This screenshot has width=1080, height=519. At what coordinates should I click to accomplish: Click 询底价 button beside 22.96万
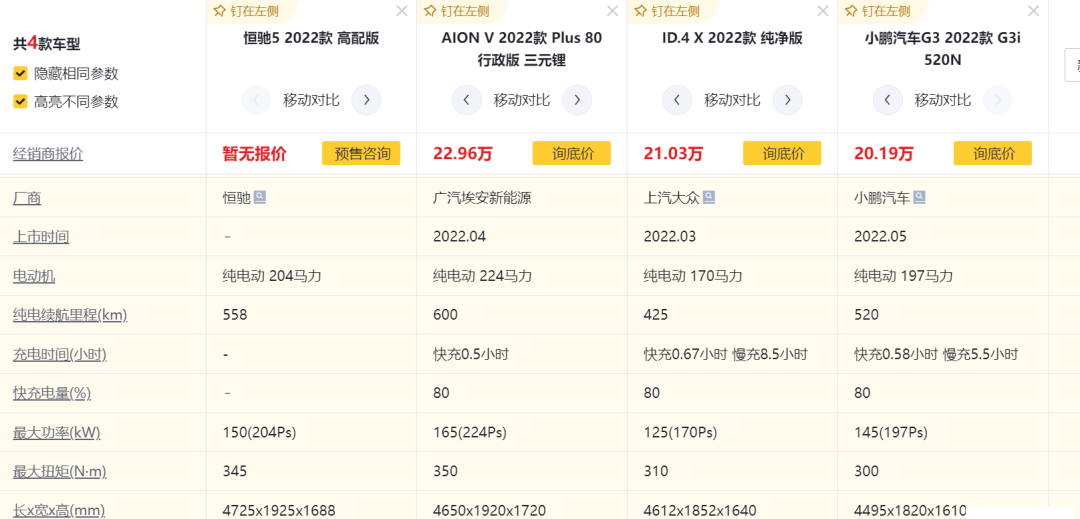(x=572, y=153)
